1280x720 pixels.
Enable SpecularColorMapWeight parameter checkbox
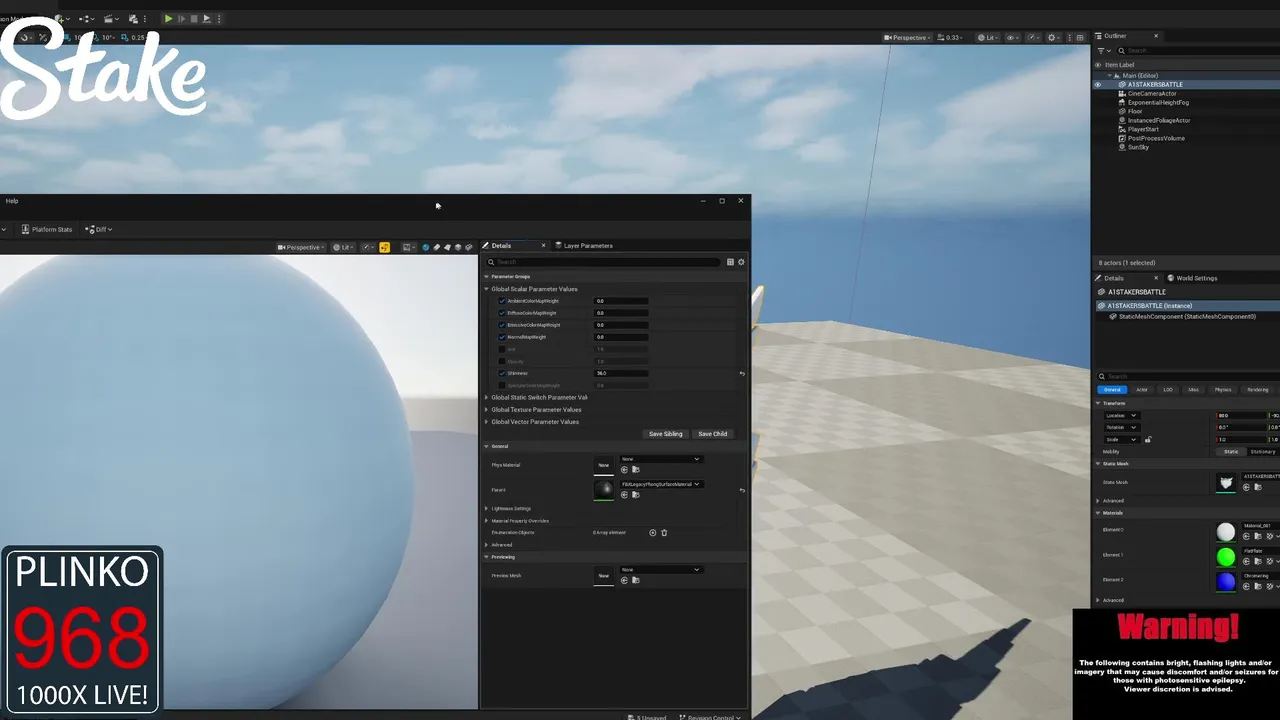[502, 385]
